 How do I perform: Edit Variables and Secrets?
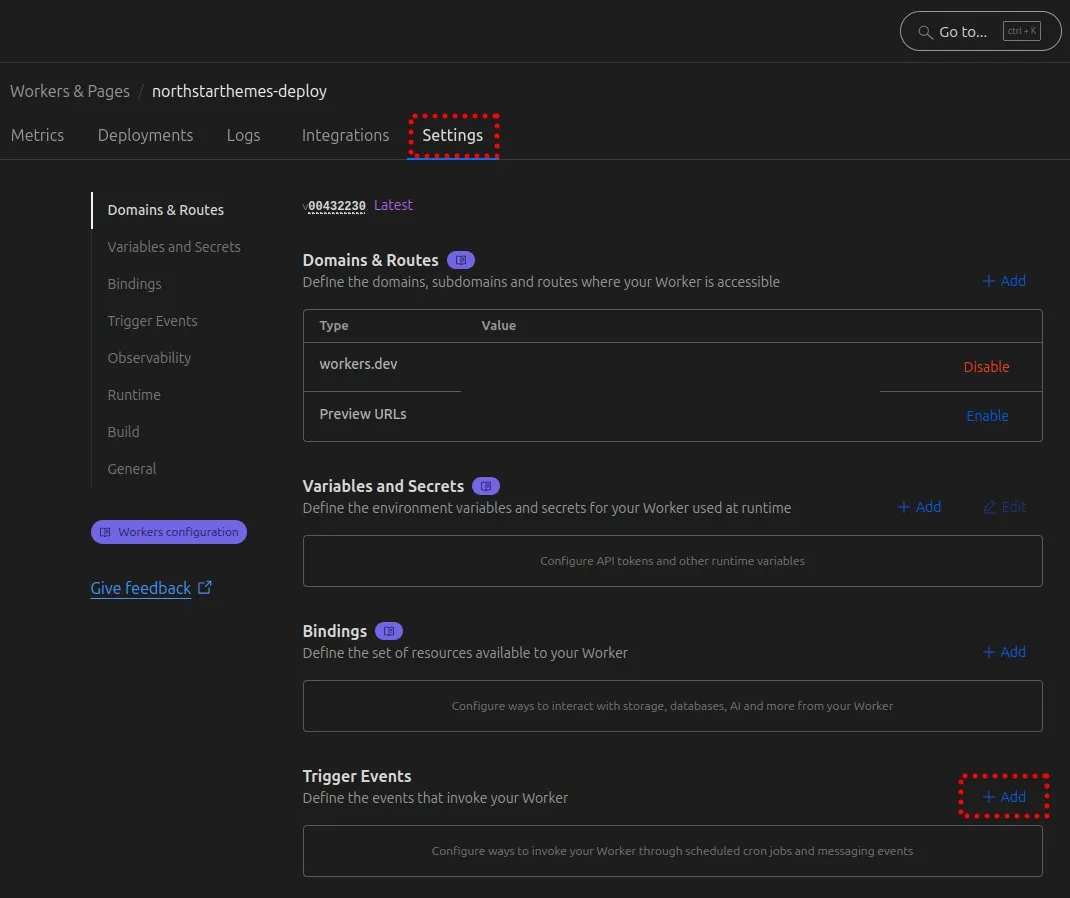pyautogui.click(x=1004, y=507)
